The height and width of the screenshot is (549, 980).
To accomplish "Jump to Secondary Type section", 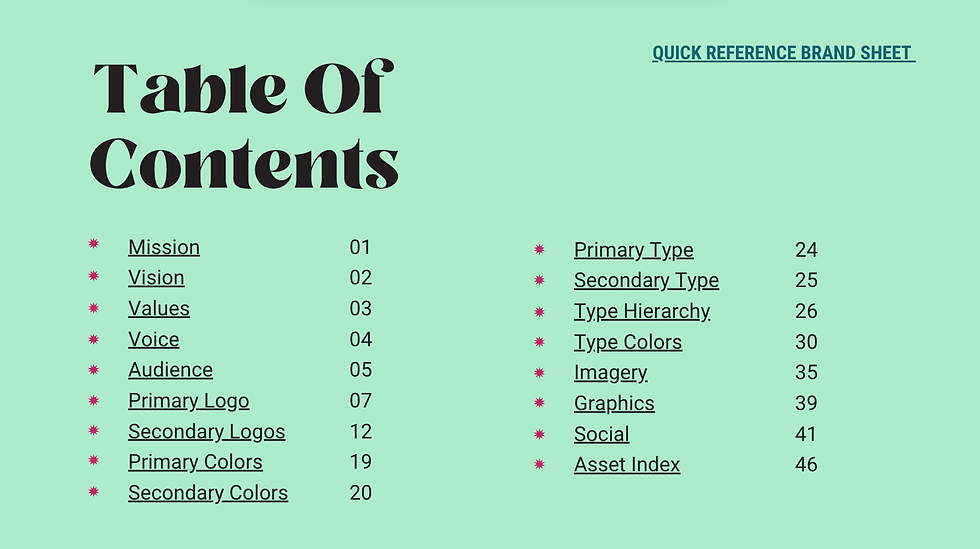I will pyautogui.click(x=646, y=281).
